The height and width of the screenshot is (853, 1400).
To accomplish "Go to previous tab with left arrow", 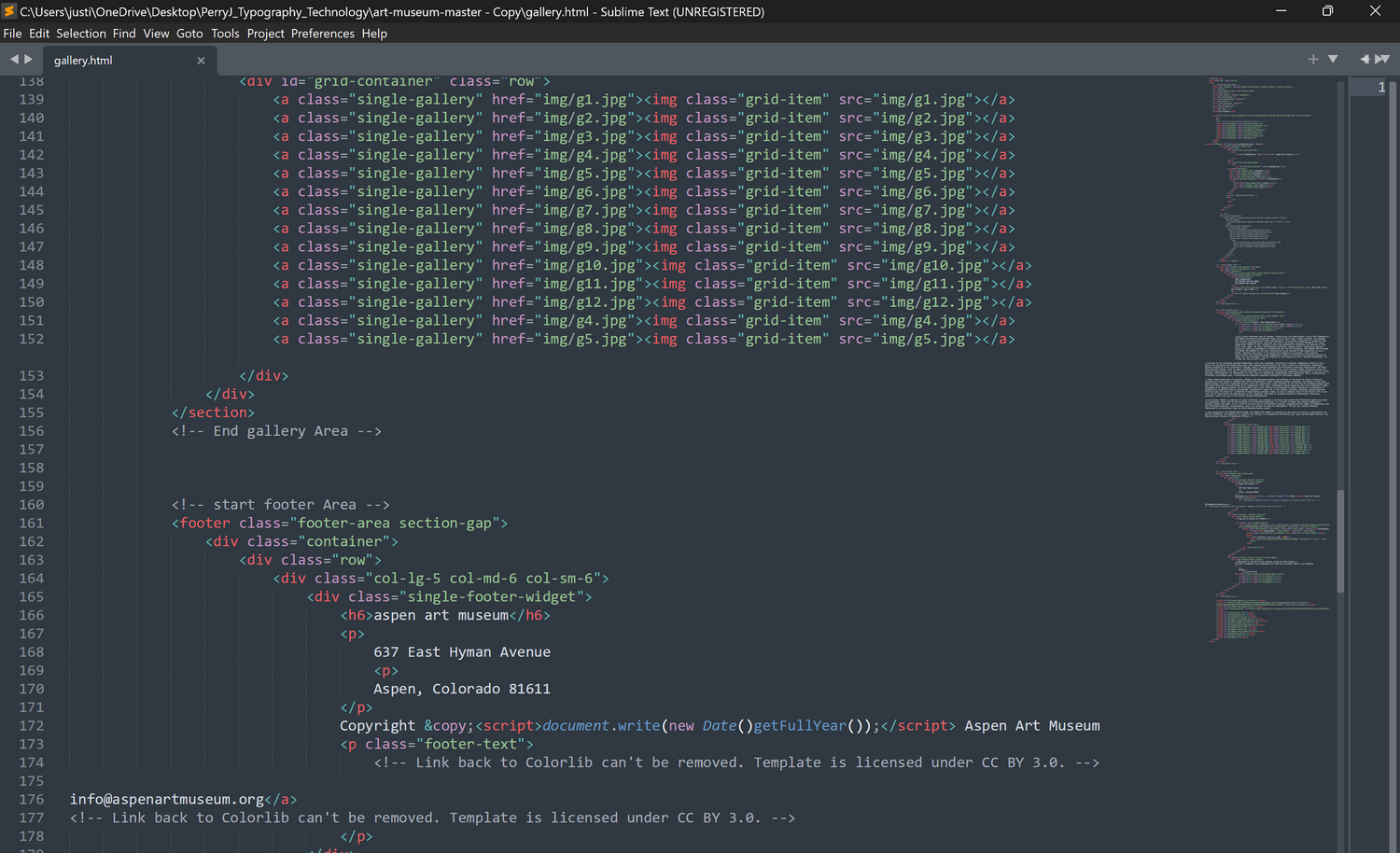I will (x=14, y=59).
